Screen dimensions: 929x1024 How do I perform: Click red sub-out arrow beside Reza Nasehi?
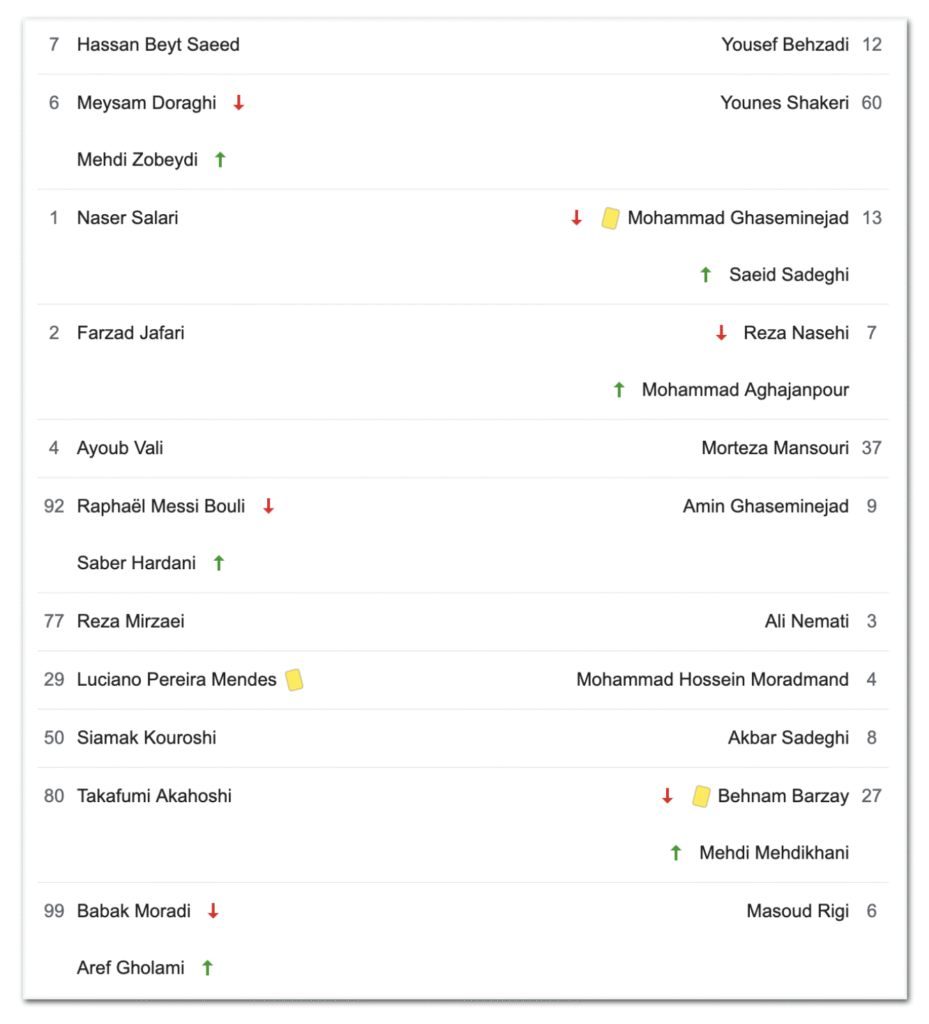click(x=721, y=333)
